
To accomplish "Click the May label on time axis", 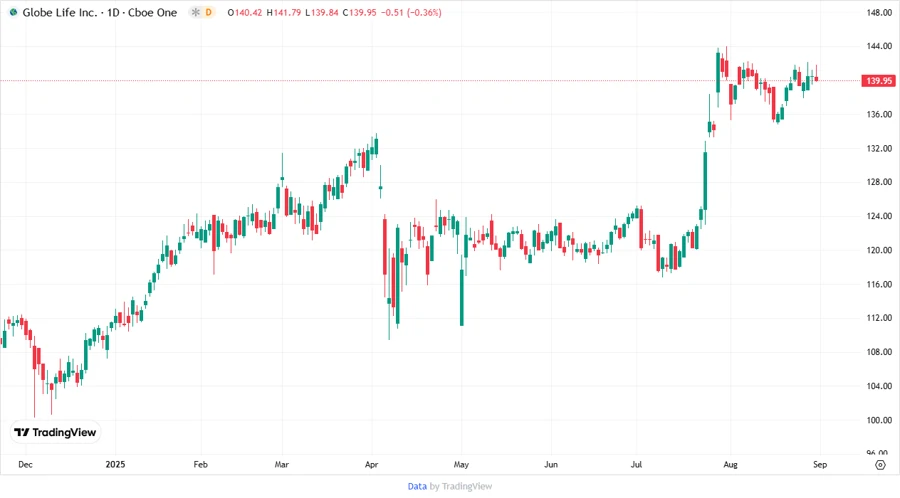I will pyautogui.click(x=461, y=464).
